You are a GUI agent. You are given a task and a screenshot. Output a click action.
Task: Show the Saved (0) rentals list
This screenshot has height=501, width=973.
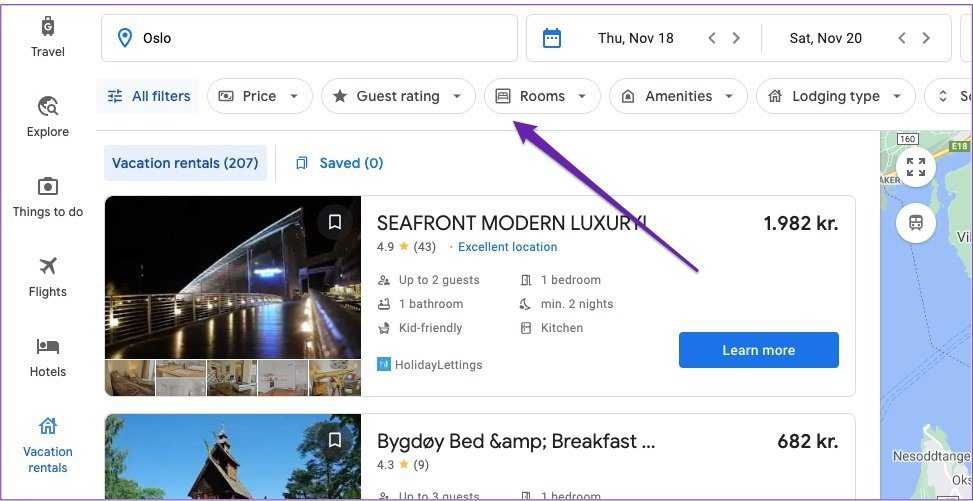[x=340, y=163]
